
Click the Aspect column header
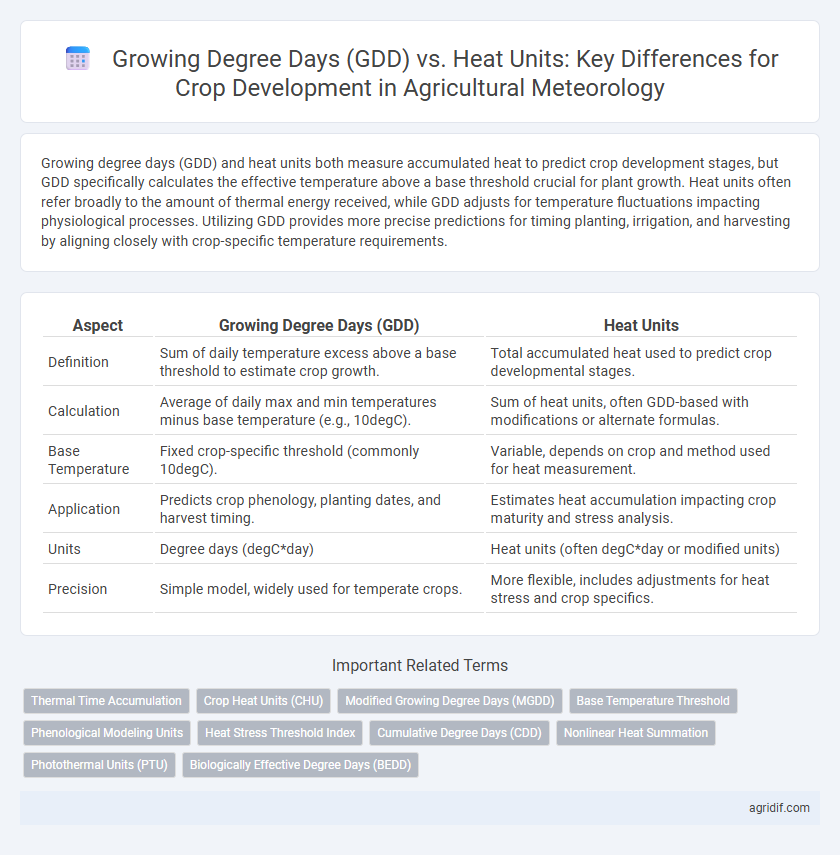(98, 326)
